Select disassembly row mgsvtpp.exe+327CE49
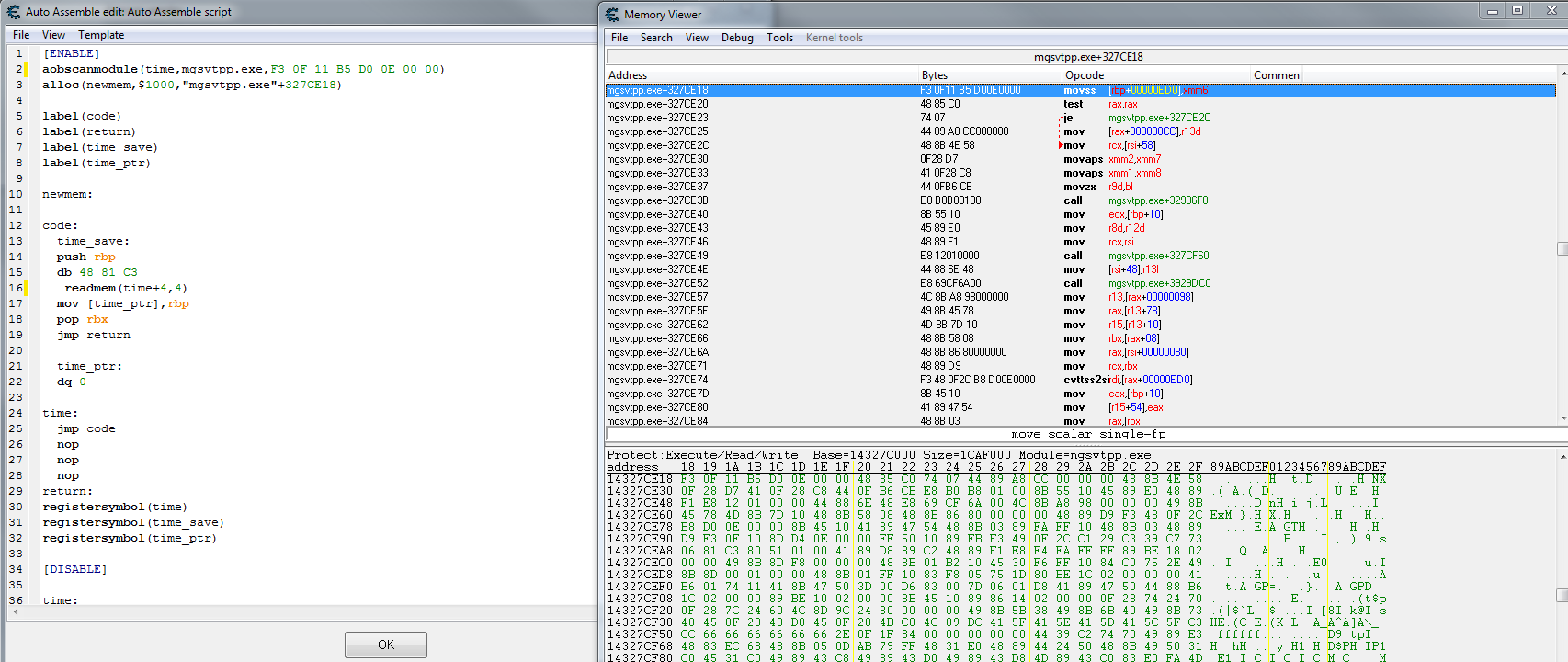The width and height of the screenshot is (1568, 662). coord(1080,256)
